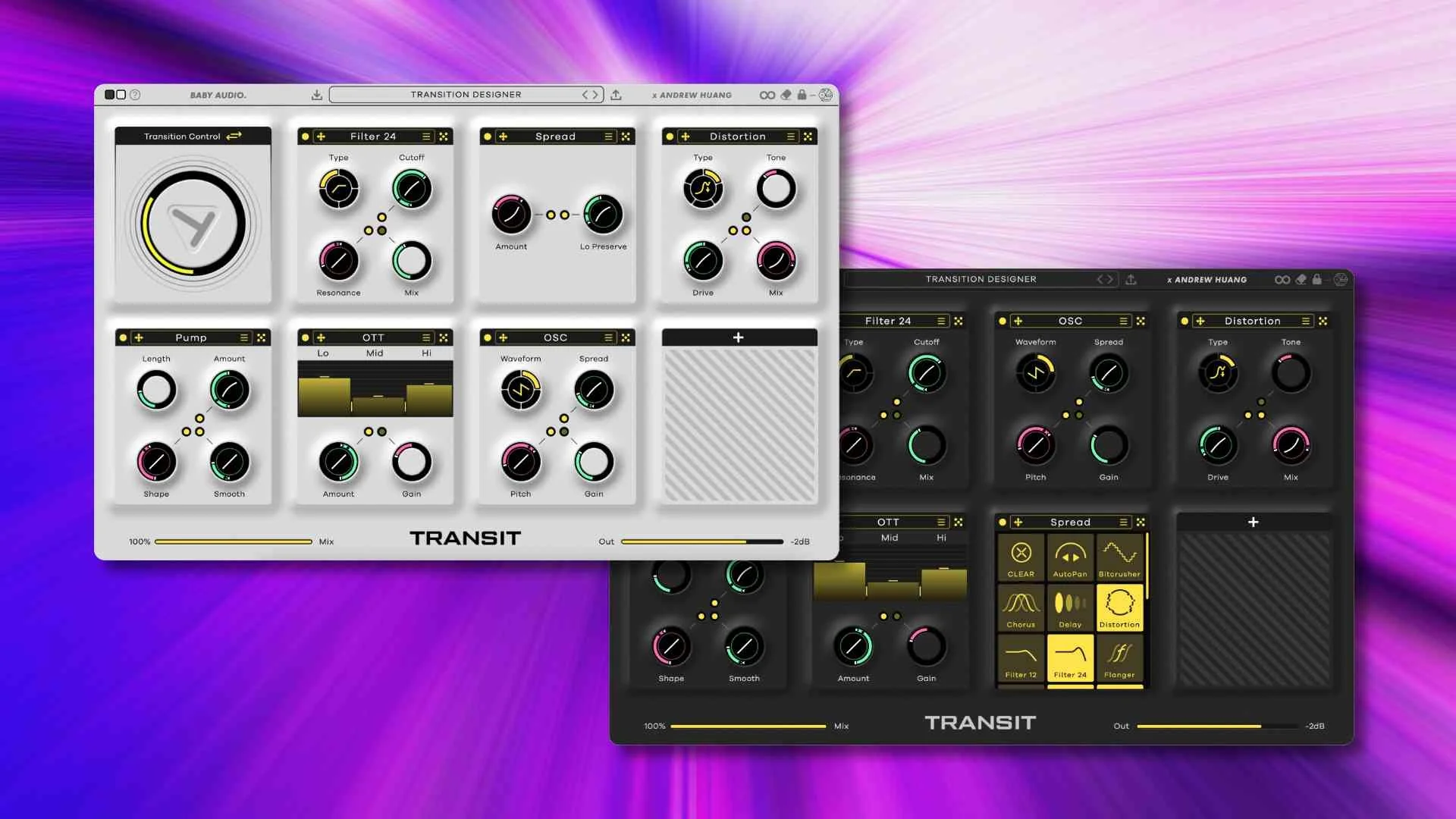This screenshot has width=1456, height=819.
Task: Click the eraser clear icon in header
Action: (786, 95)
